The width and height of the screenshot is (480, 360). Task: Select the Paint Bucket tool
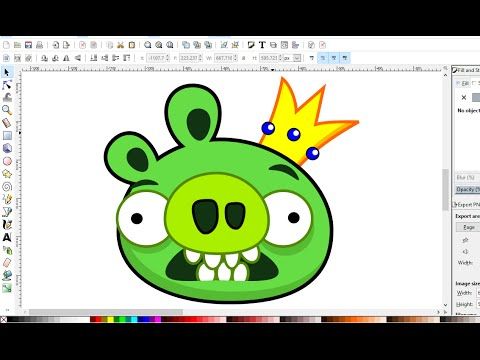[7, 275]
